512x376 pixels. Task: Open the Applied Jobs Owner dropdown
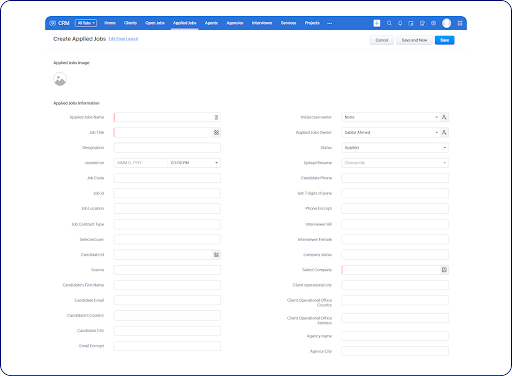[391, 133]
